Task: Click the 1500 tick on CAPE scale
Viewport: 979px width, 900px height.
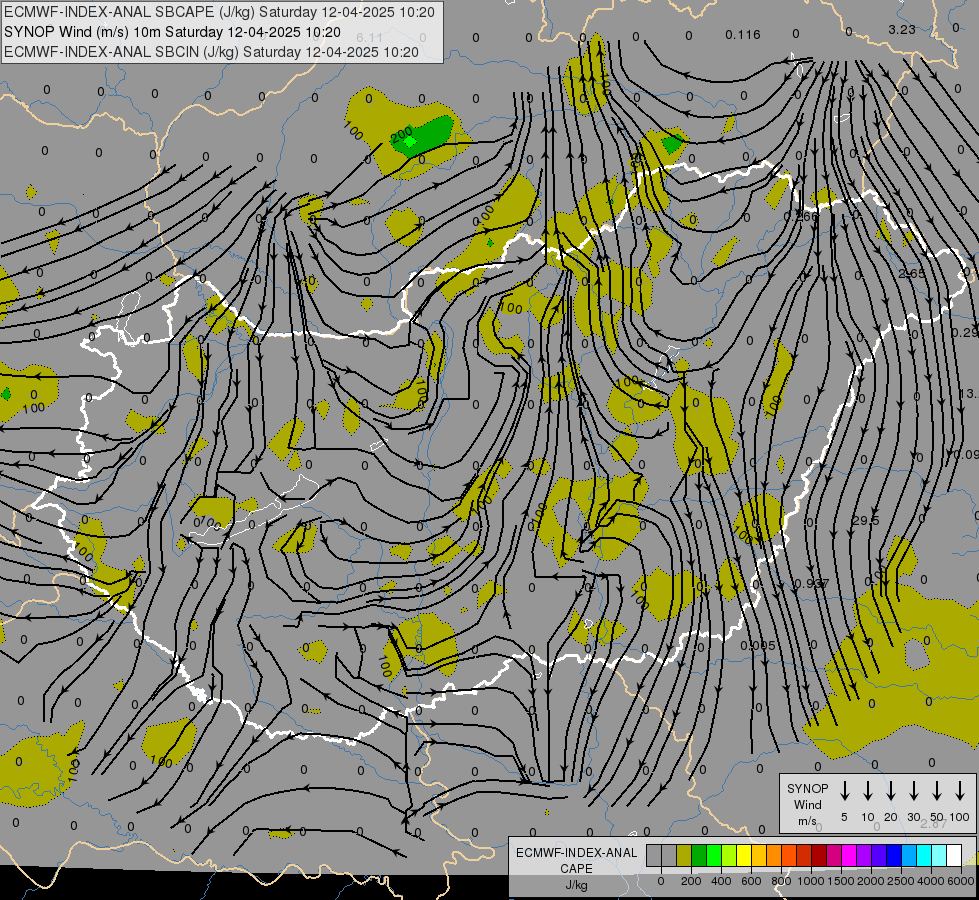Action: tap(840, 881)
